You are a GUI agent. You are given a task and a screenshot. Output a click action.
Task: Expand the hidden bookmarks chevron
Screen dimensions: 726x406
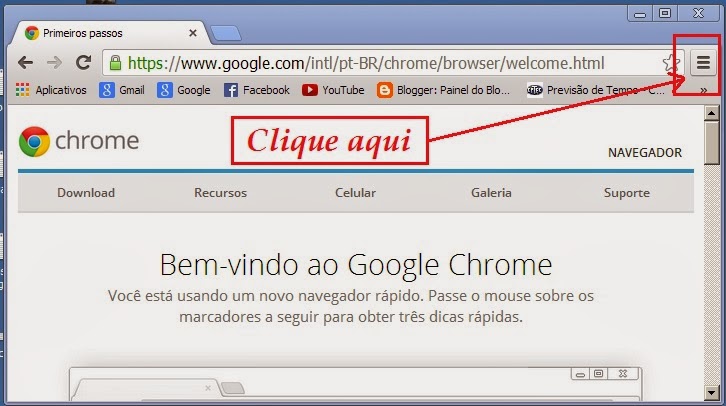pos(703,90)
